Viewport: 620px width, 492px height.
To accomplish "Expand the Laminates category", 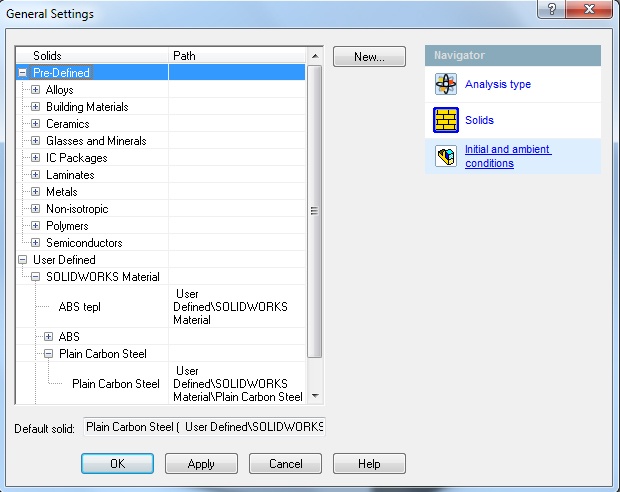I will pyautogui.click(x=35, y=174).
